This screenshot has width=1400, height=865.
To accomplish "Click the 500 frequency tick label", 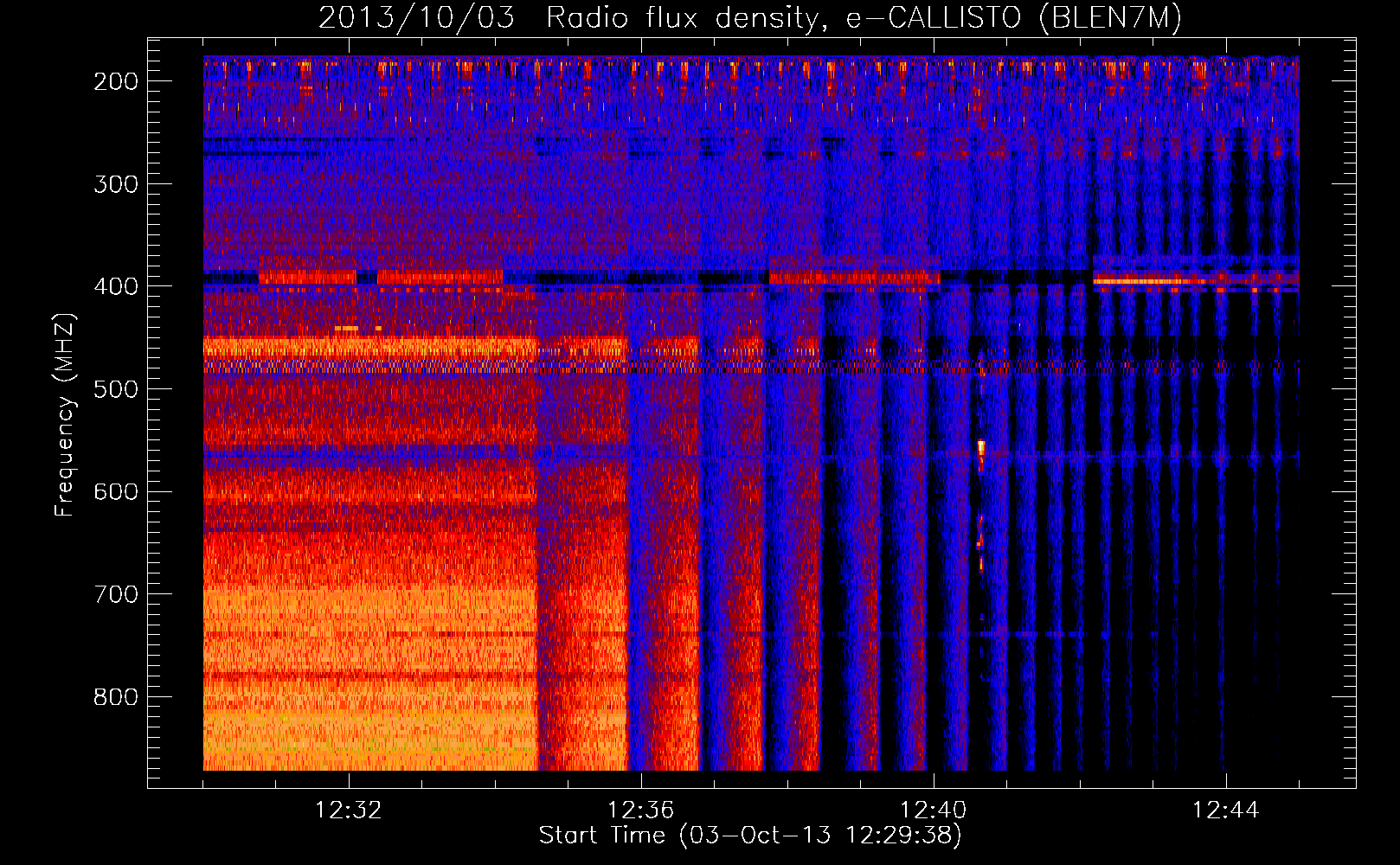I will click(116, 389).
